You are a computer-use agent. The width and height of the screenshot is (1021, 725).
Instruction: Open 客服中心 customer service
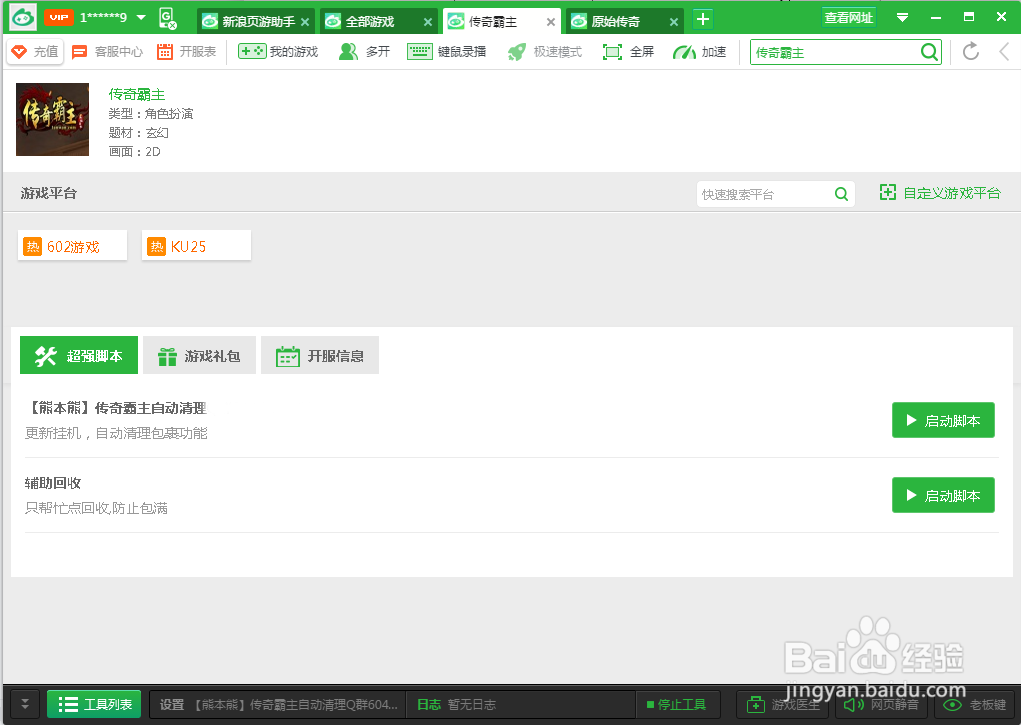(107, 51)
